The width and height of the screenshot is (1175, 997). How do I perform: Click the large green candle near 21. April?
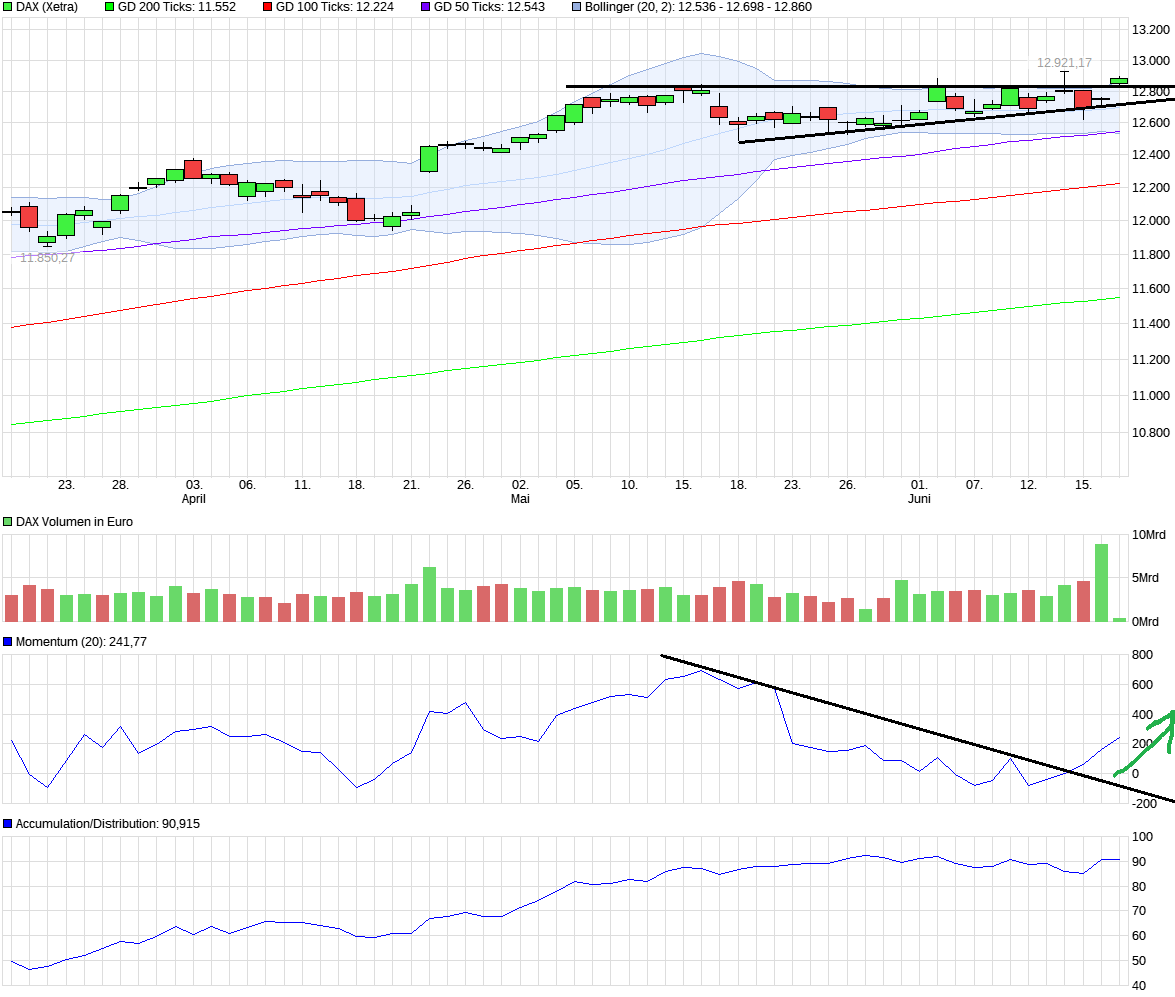(x=429, y=159)
